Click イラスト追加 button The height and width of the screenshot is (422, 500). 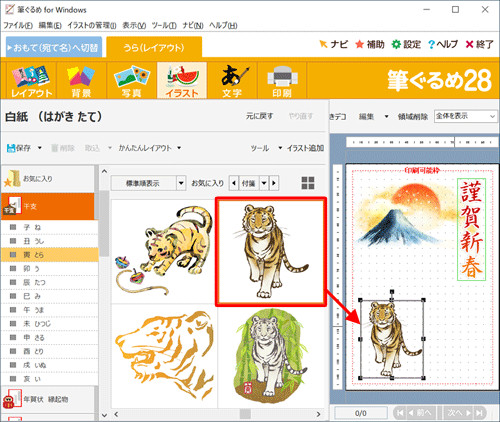pyautogui.click(x=305, y=148)
